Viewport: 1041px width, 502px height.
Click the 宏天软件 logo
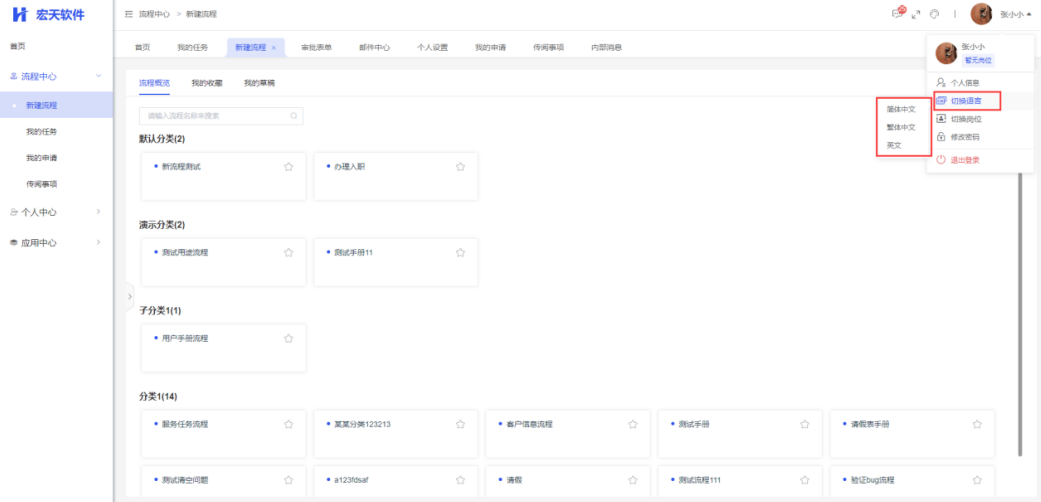(x=48, y=14)
